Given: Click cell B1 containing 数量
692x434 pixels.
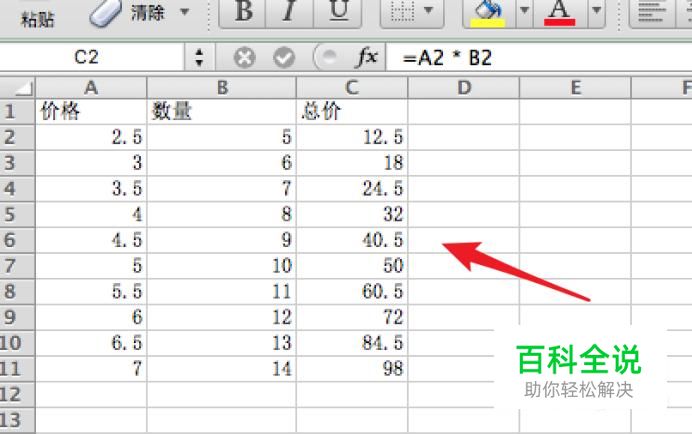Looking at the screenshot, I should [222, 111].
